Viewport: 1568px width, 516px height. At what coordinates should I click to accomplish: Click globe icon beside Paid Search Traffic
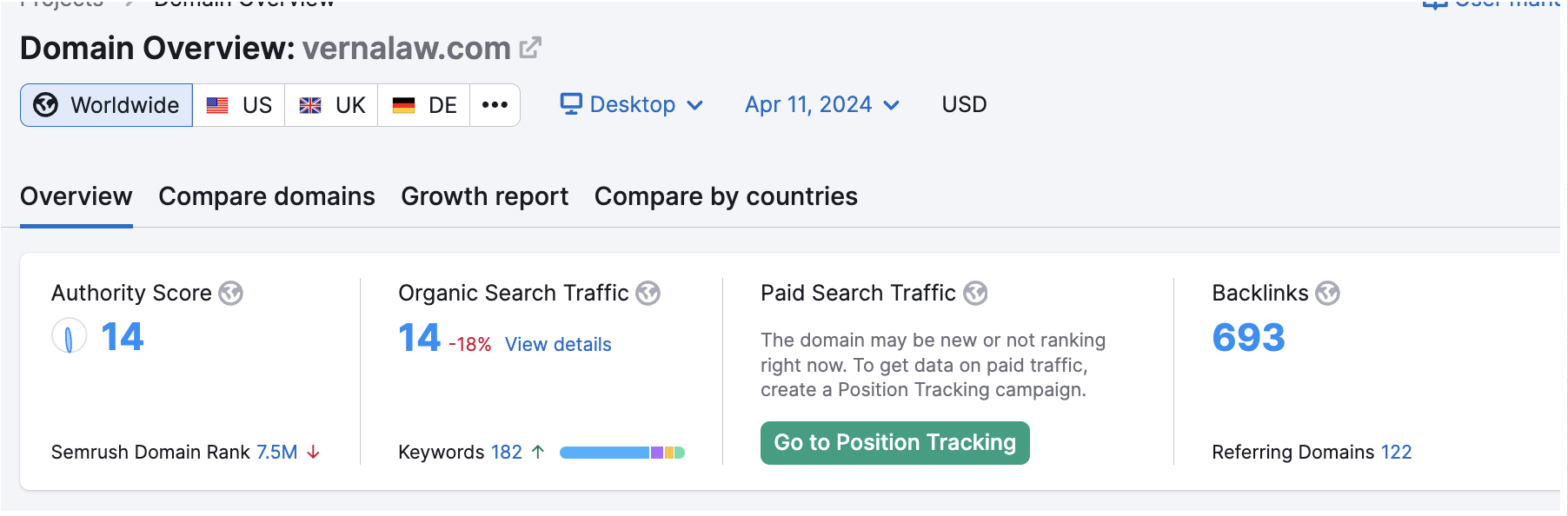pyautogui.click(x=975, y=294)
